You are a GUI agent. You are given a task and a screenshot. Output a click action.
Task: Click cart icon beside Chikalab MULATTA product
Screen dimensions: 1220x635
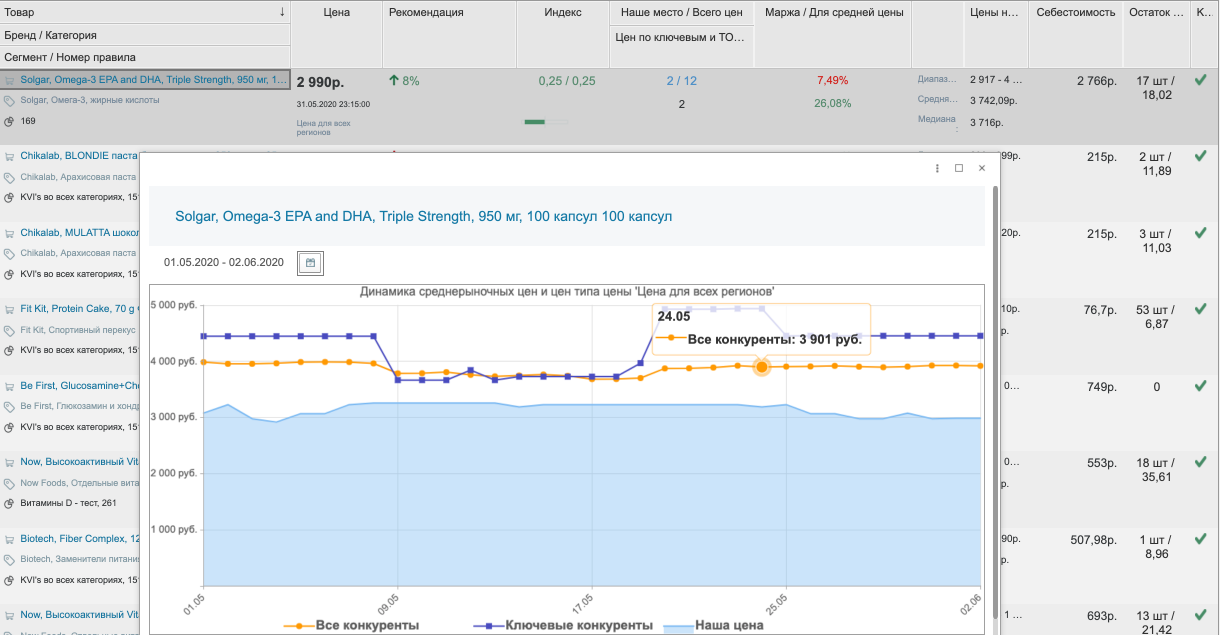click(9, 233)
